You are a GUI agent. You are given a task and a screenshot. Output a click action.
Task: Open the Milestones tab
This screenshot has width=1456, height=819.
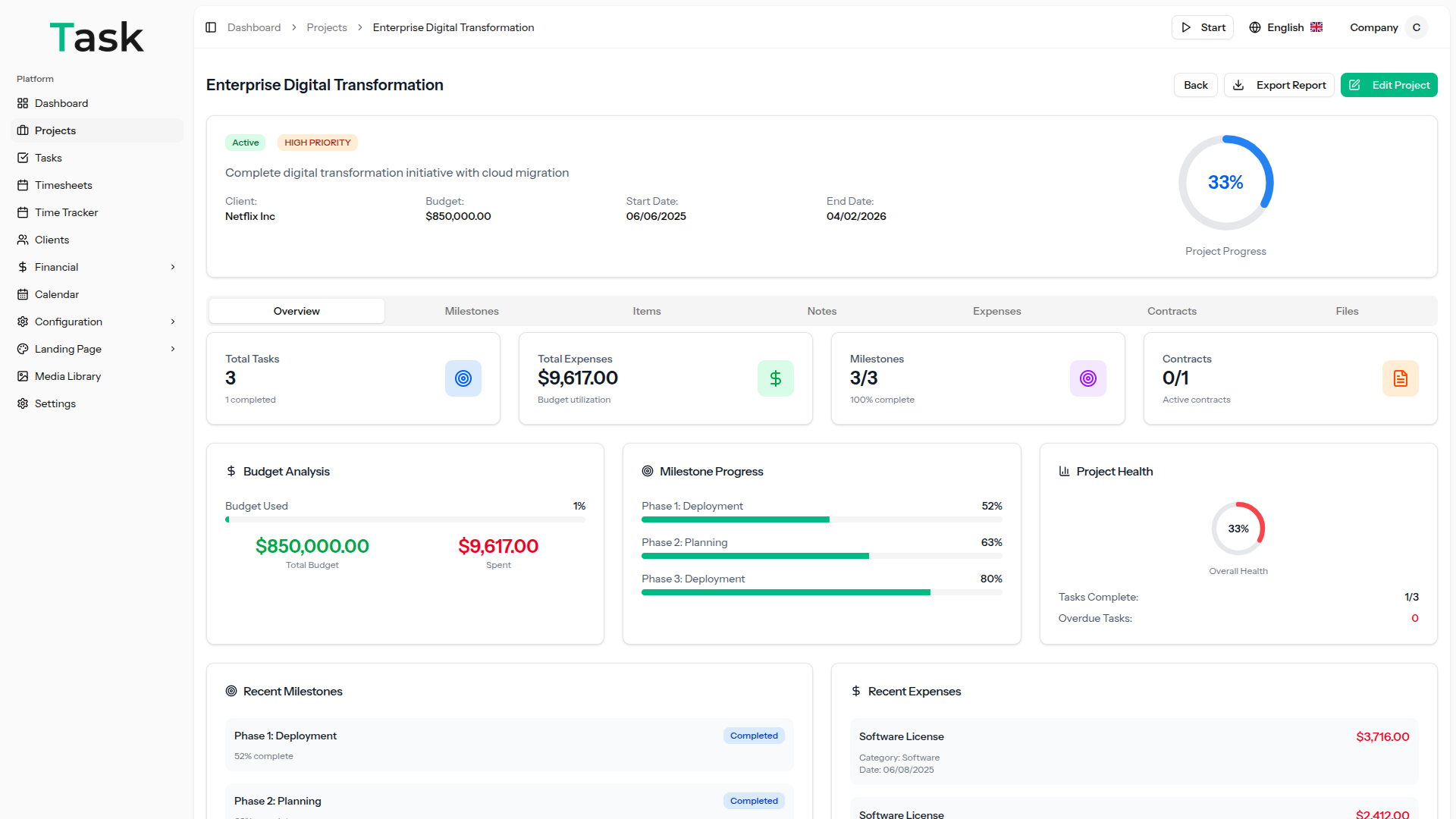(x=471, y=311)
